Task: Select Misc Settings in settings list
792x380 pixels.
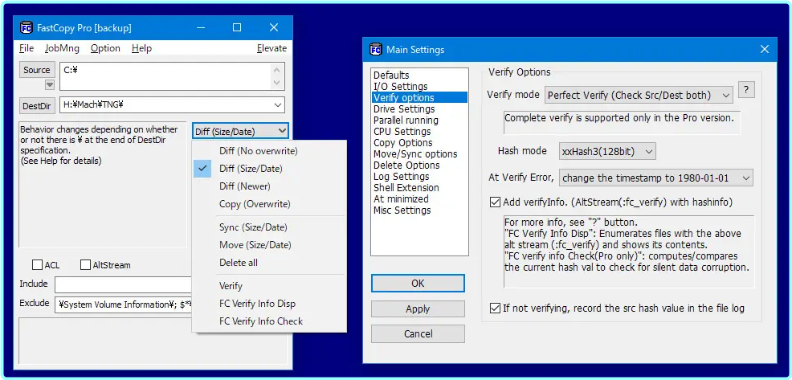Action: click(419, 210)
